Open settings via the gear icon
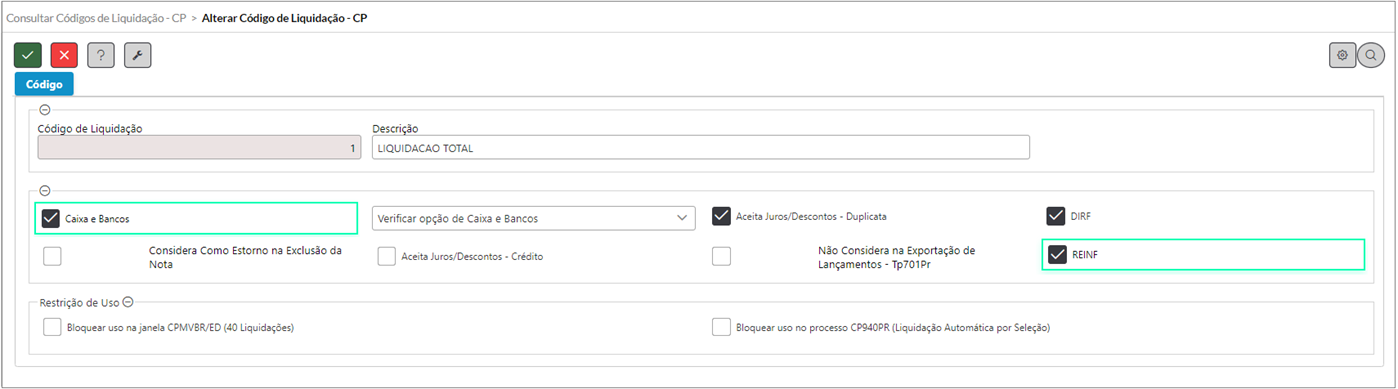1398x389 pixels. point(1342,55)
